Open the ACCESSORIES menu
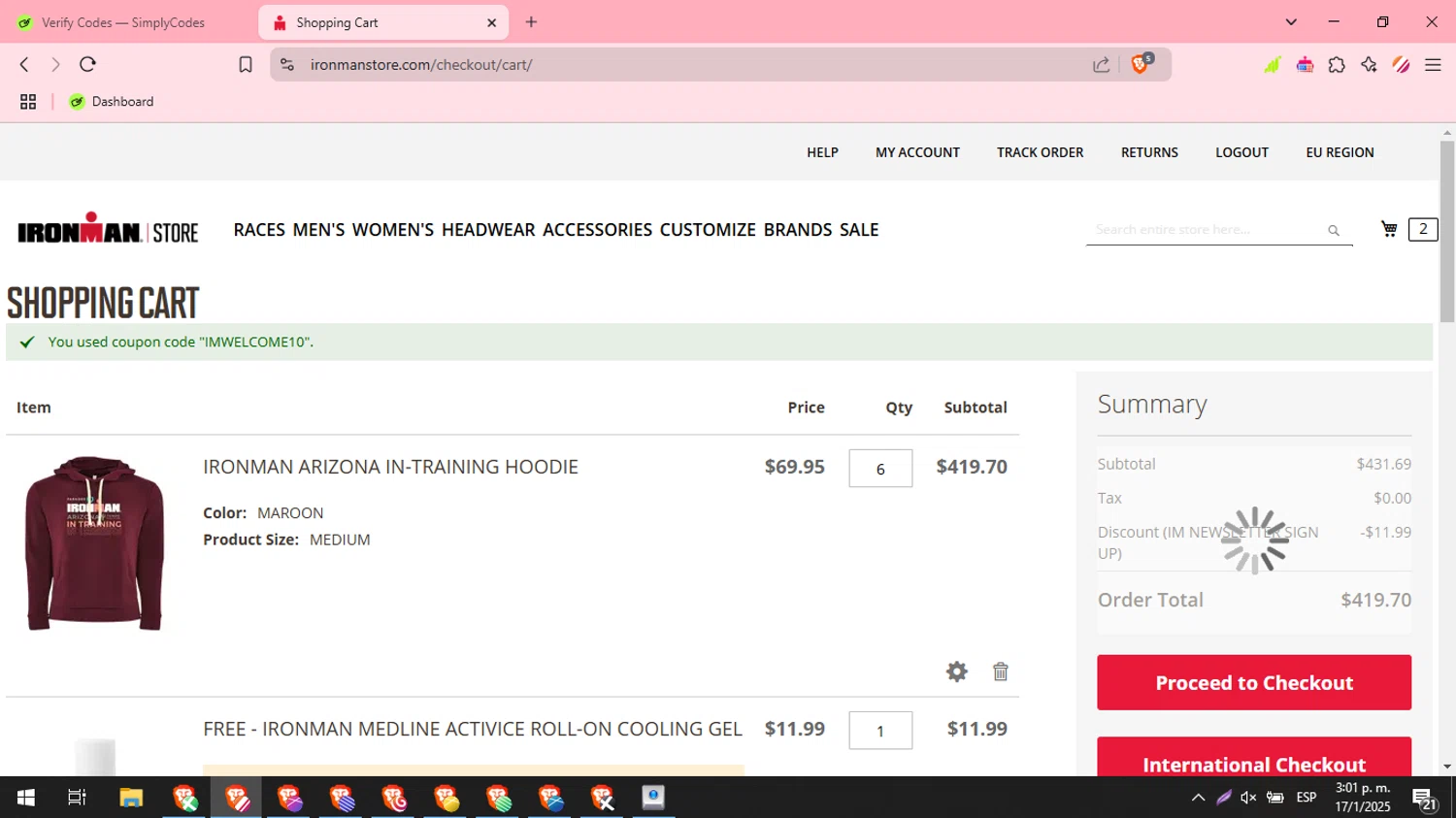1456x818 pixels. click(597, 230)
